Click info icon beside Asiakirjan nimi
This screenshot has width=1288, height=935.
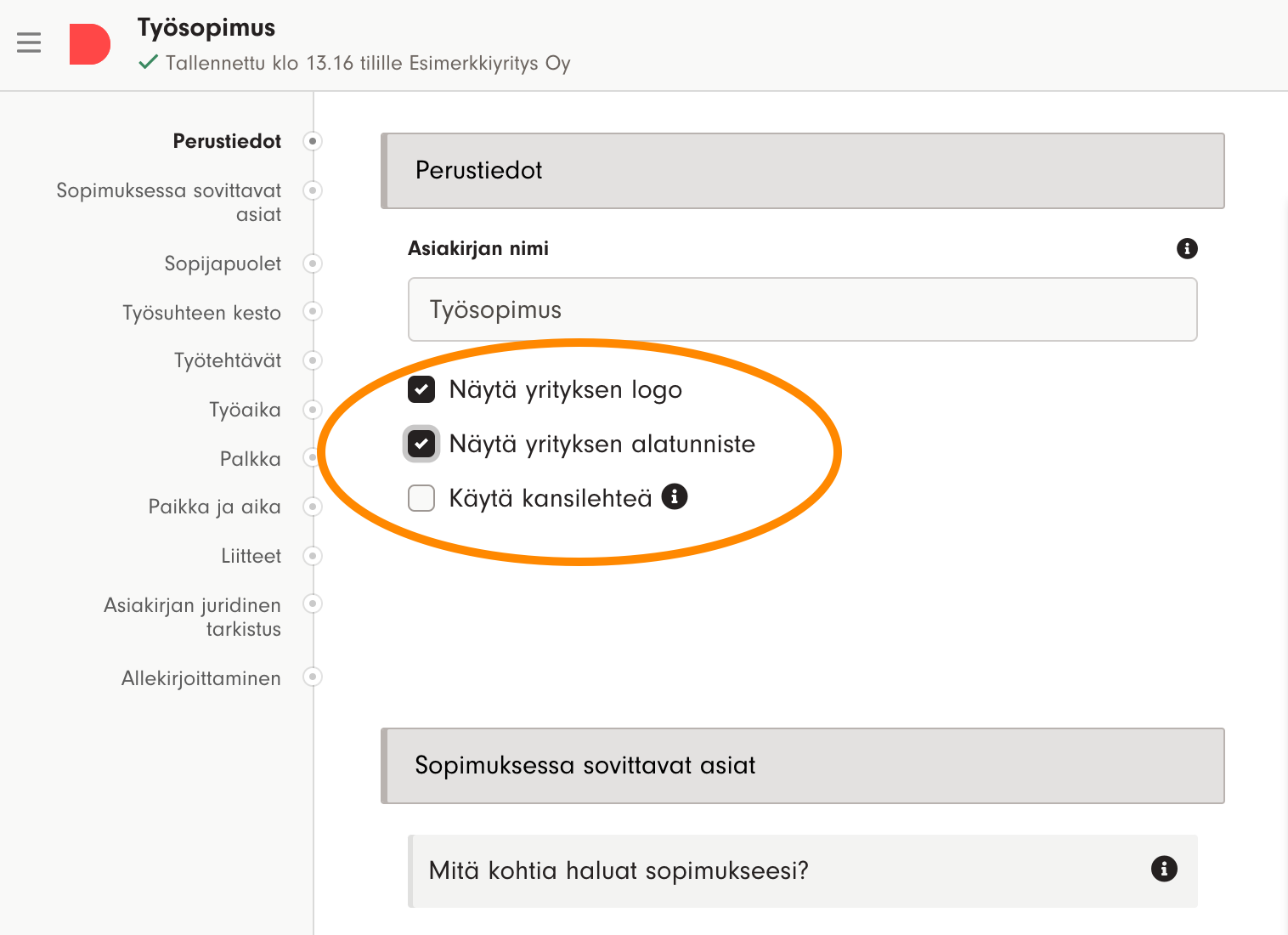[1187, 248]
